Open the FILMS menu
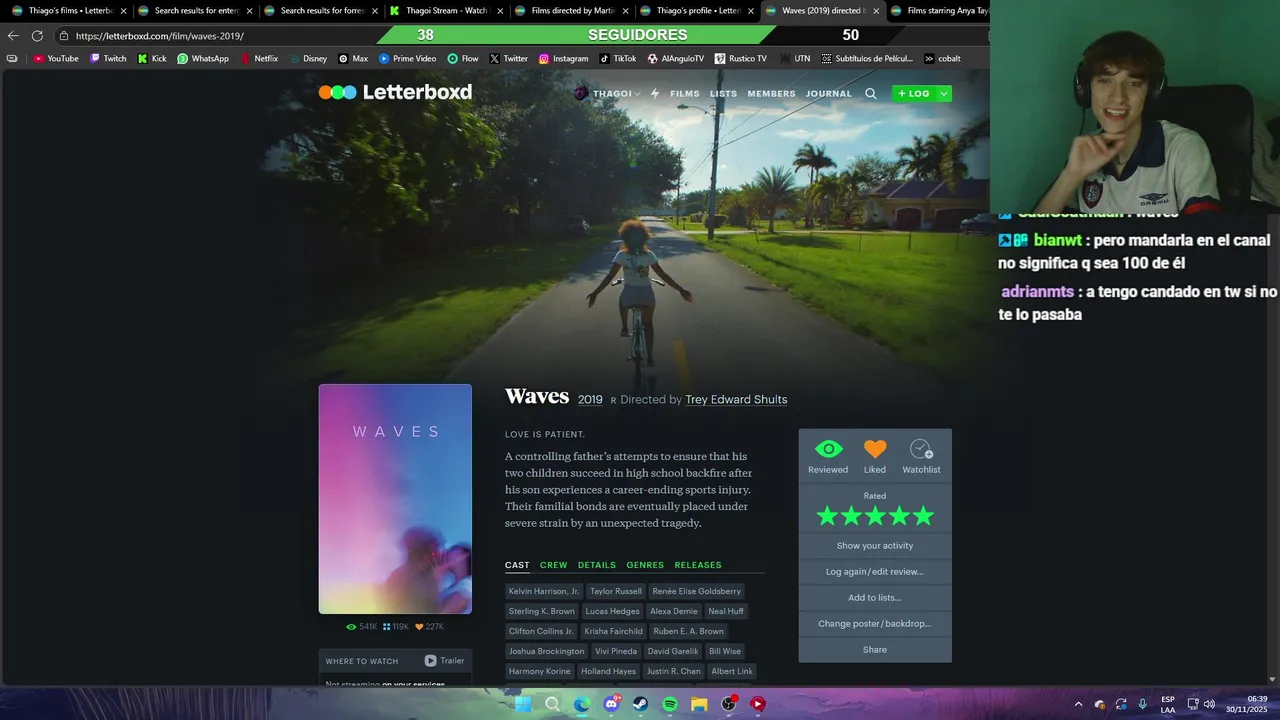1280x720 pixels. pos(685,94)
